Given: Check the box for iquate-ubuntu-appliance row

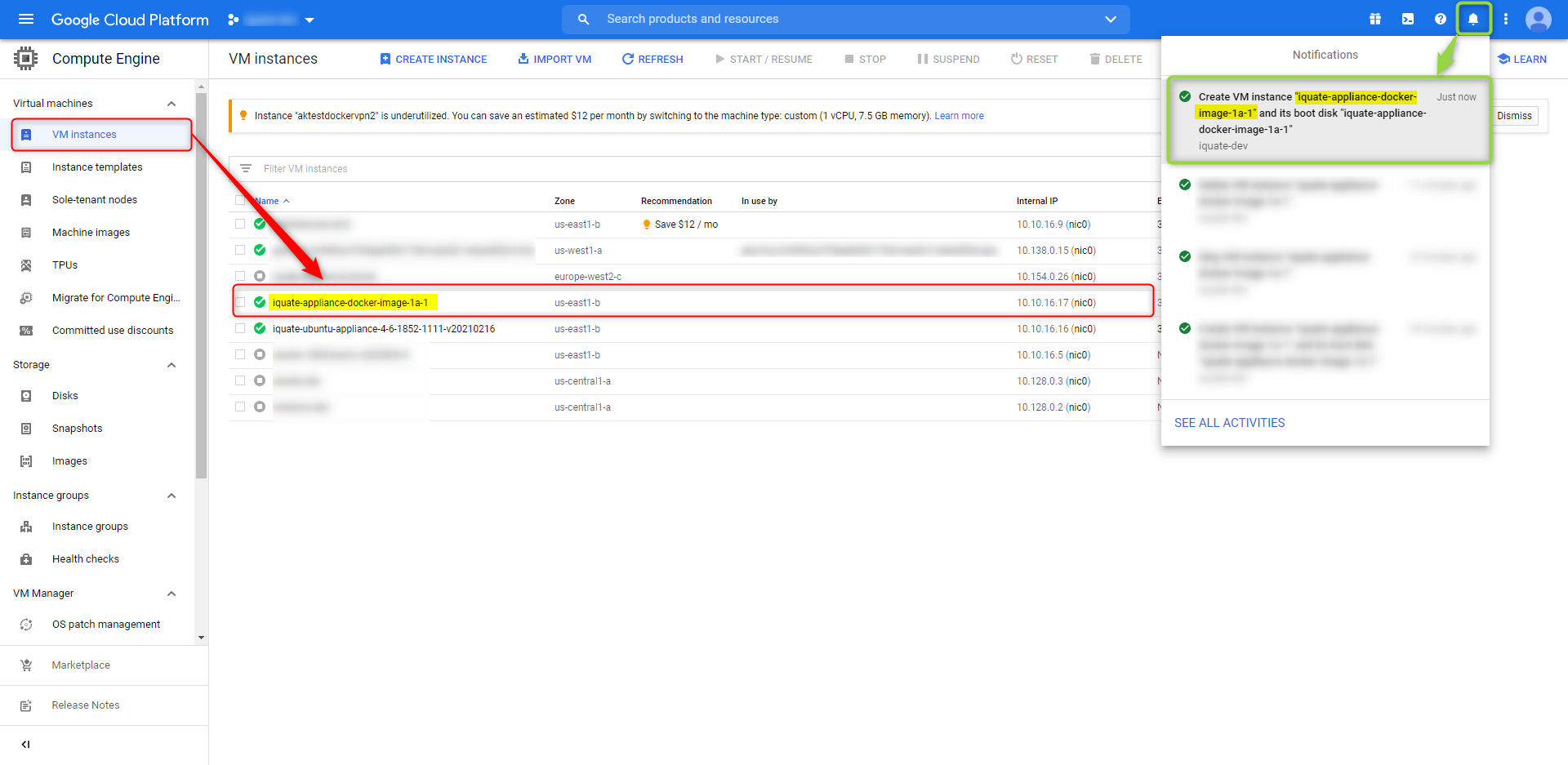Looking at the screenshot, I should 240,328.
